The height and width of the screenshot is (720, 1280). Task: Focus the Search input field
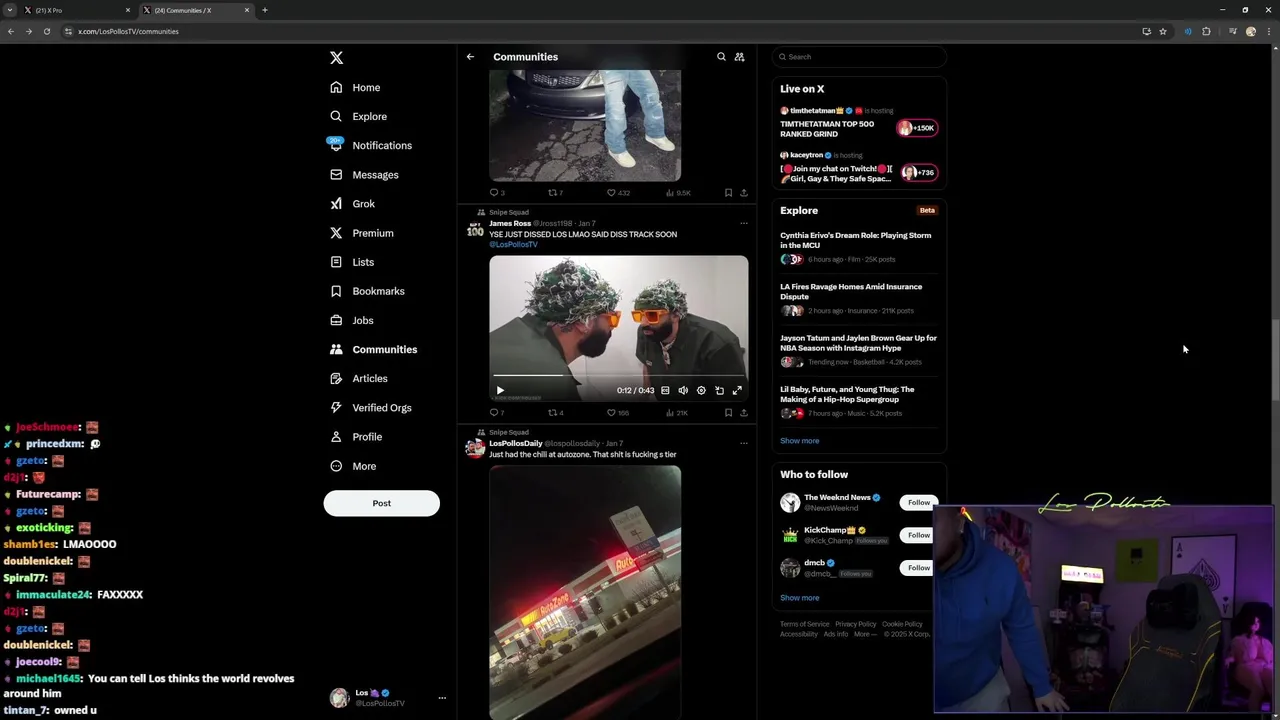[859, 57]
